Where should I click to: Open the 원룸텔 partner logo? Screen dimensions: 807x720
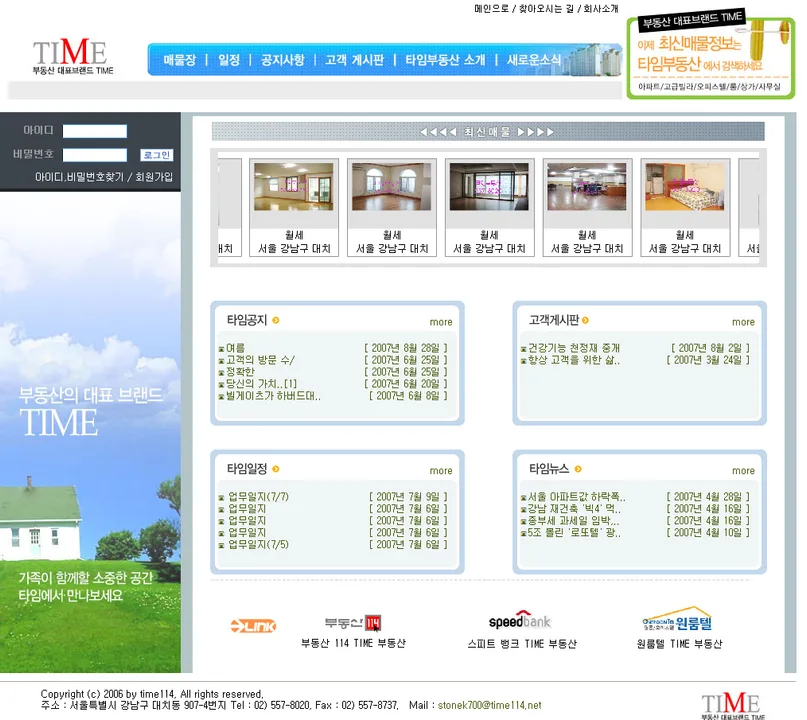(677, 621)
